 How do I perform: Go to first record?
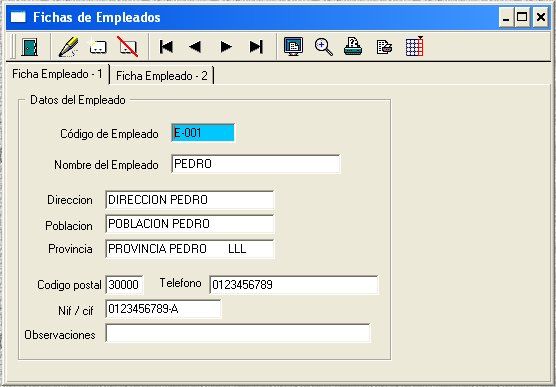[166, 47]
